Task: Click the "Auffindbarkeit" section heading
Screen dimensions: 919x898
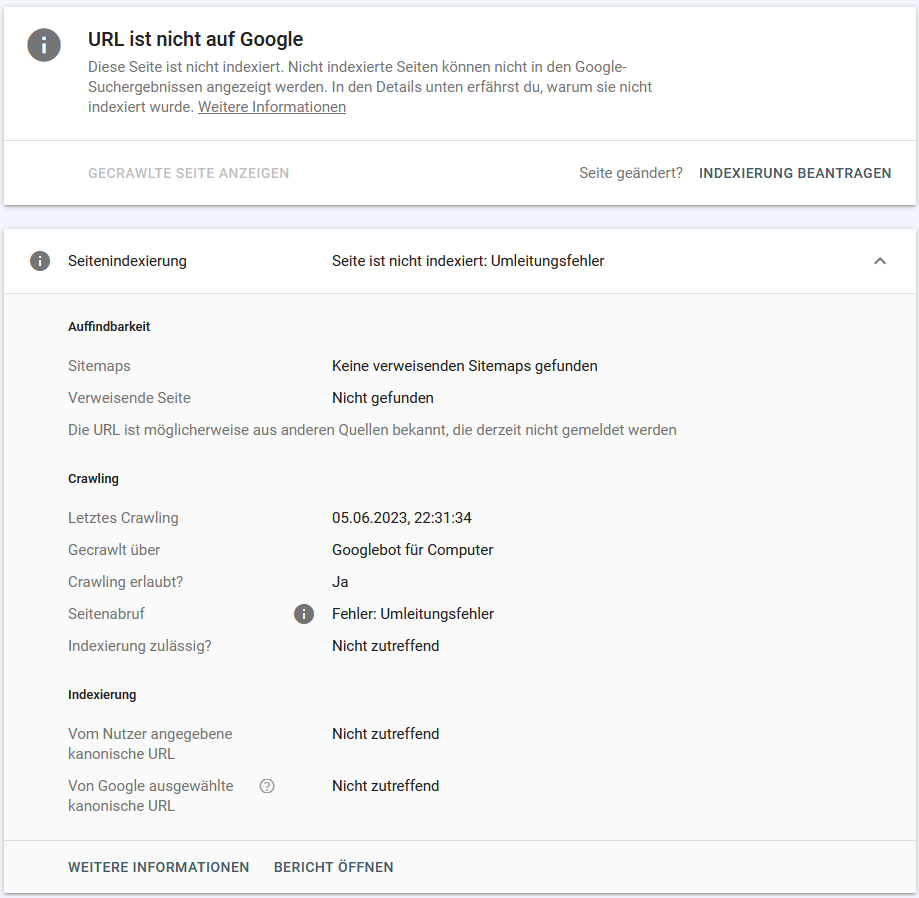Action: pyautogui.click(x=109, y=326)
